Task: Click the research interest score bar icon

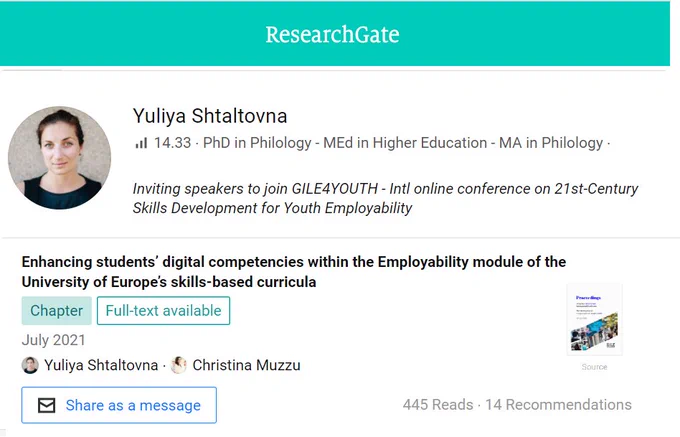Action: point(141,143)
